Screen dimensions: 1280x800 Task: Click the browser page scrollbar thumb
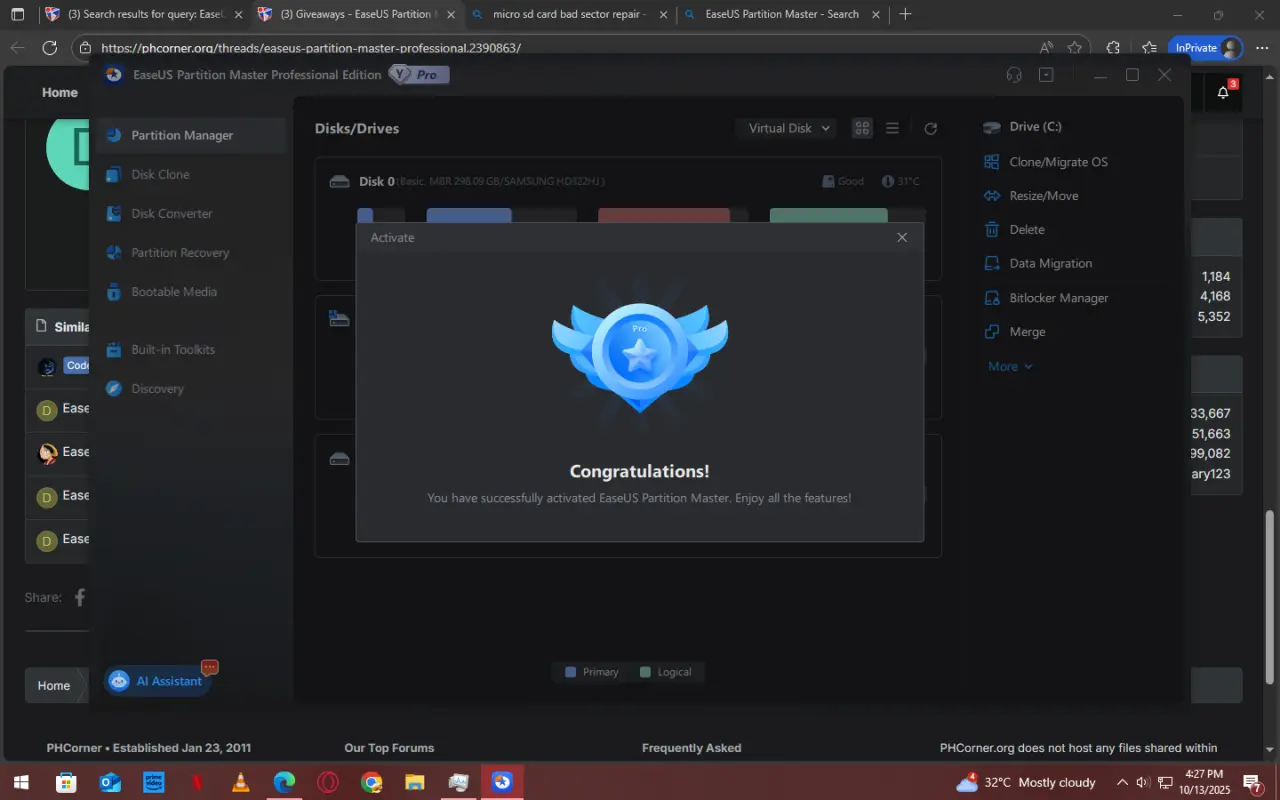[x=1271, y=597]
